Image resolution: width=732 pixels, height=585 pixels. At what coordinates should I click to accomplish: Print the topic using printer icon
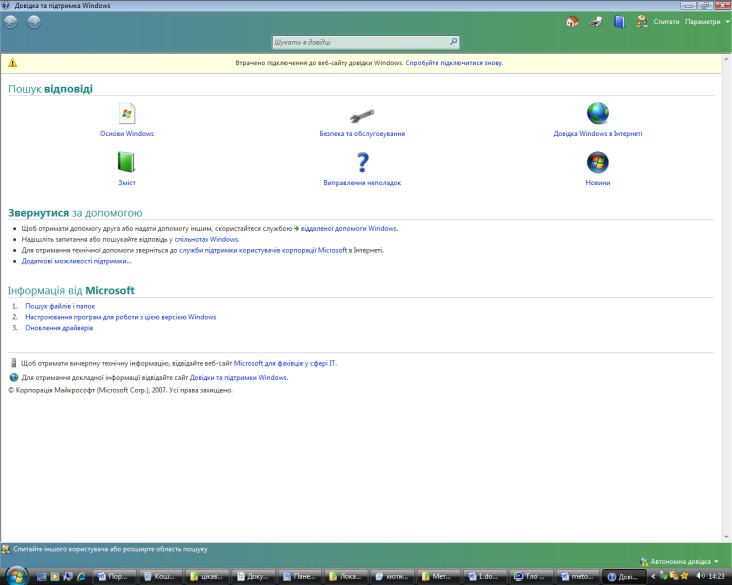coord(596,21)
